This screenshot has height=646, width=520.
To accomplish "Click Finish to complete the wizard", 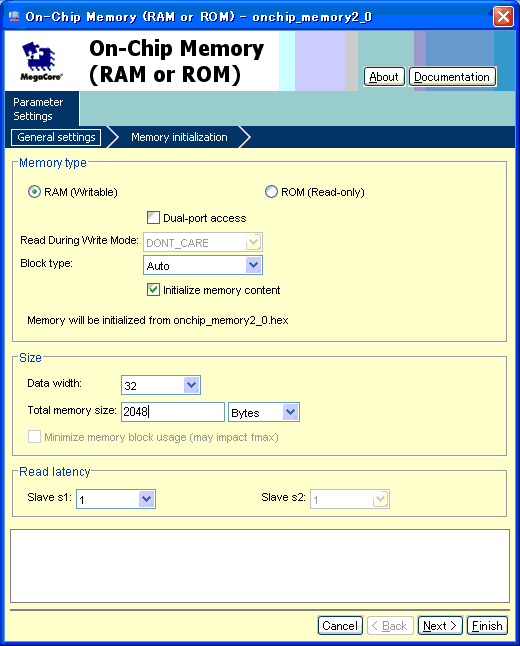I will [x=487, y=626].
